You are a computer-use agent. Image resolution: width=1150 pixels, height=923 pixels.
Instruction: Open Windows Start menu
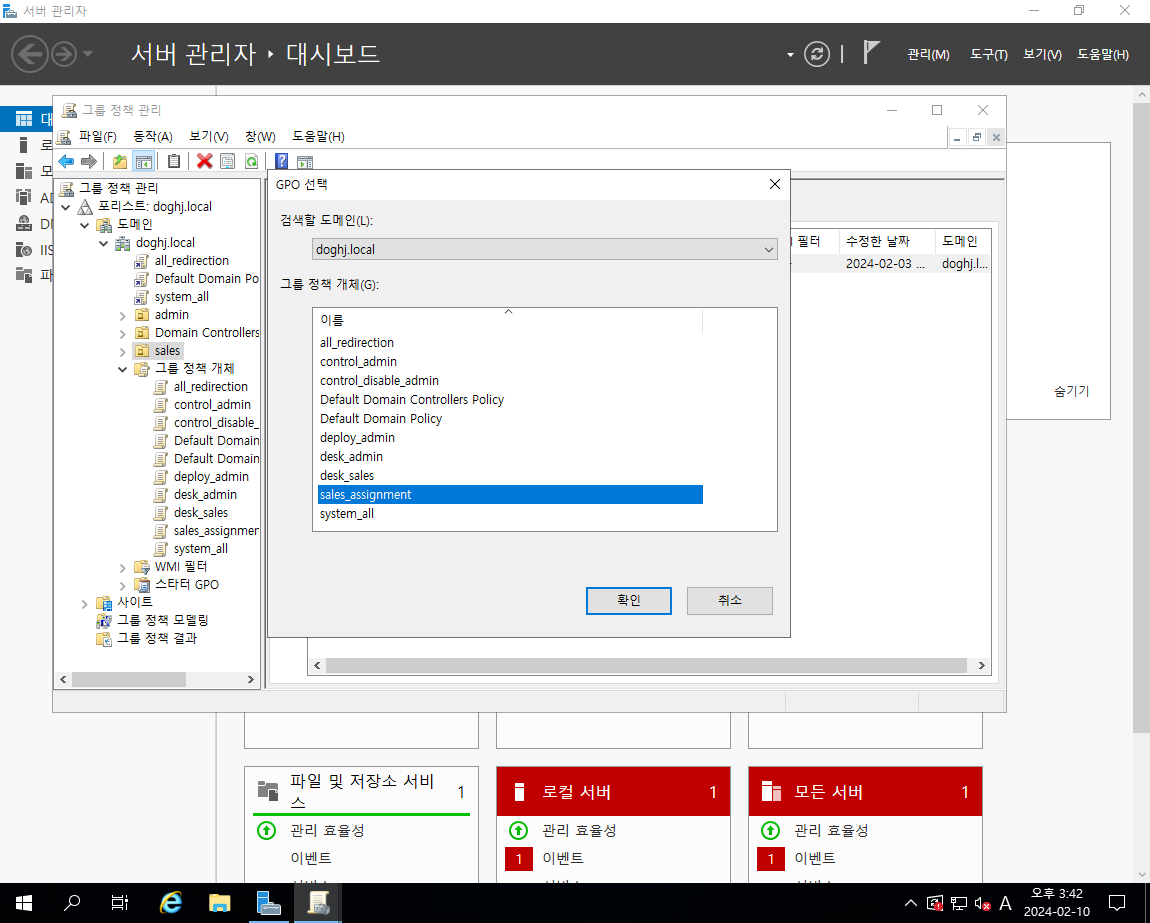click(23, 902)
